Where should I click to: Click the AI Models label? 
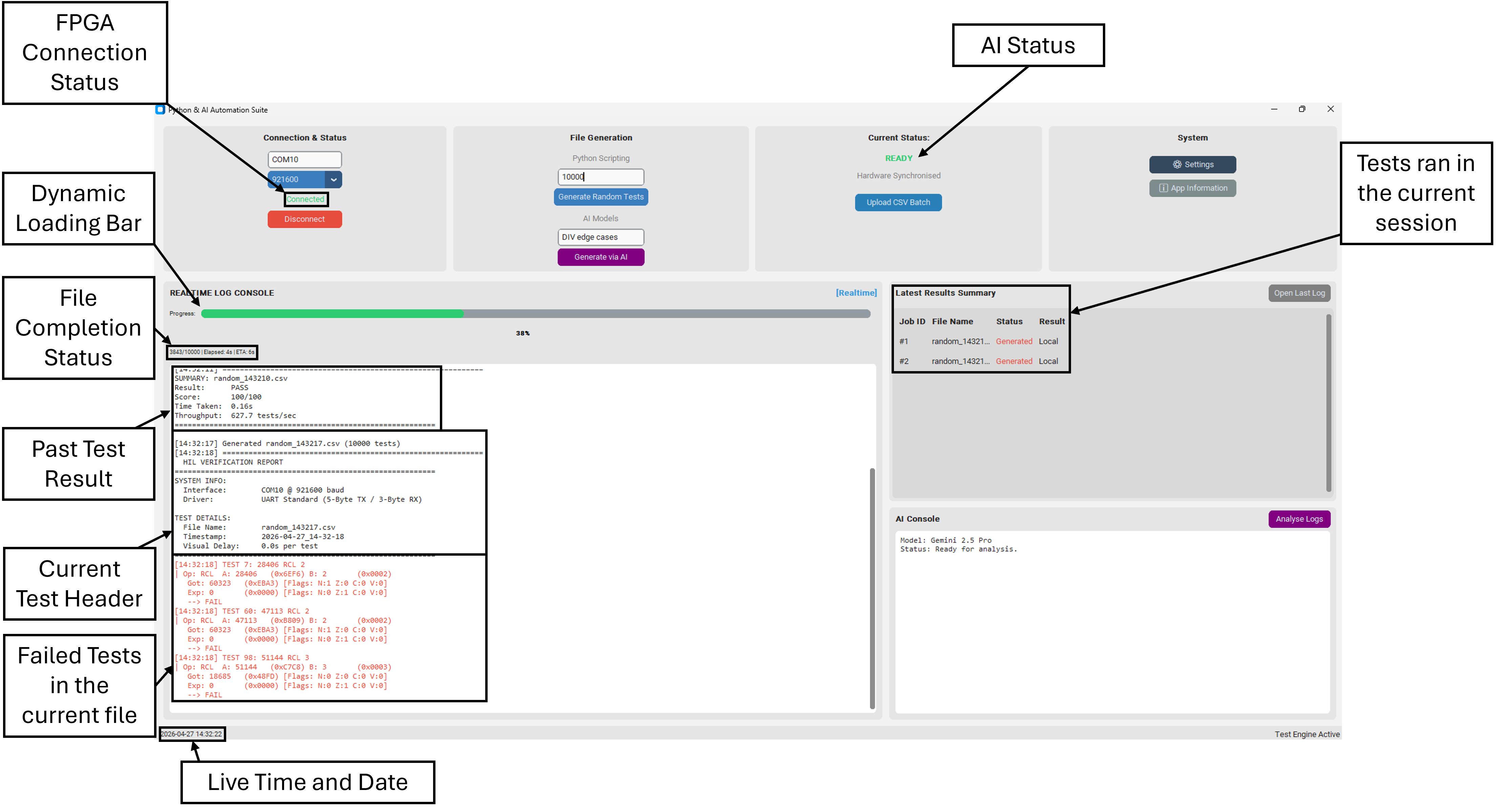coord(600,218)
